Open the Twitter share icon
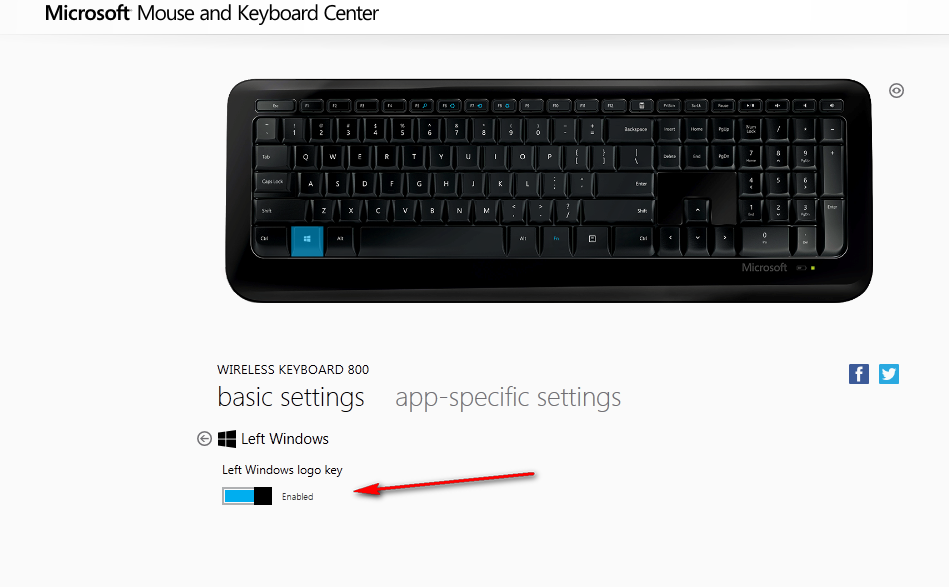 pos(888,374)
